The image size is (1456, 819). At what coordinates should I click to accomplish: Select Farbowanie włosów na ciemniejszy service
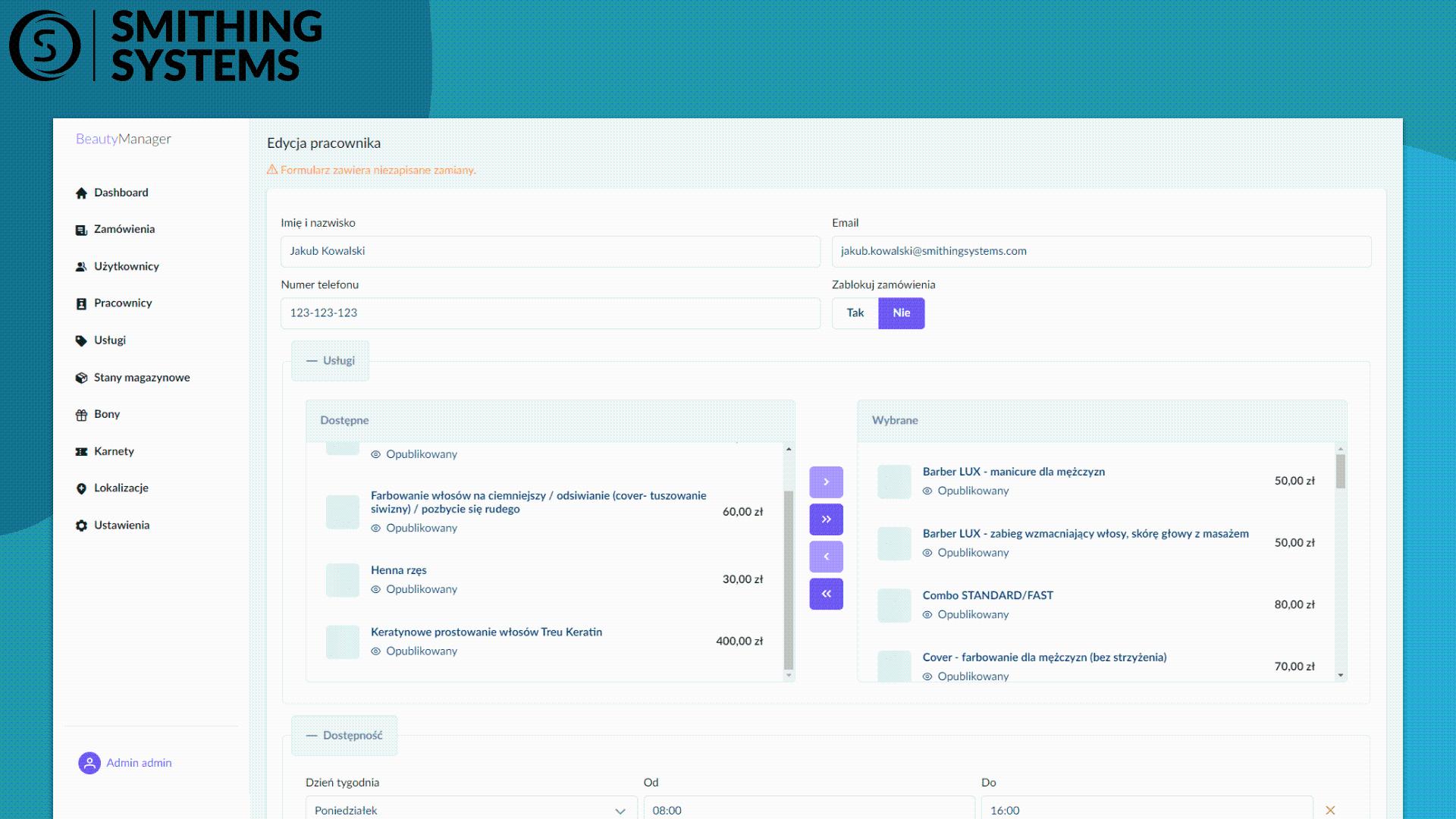coord(544,512)
